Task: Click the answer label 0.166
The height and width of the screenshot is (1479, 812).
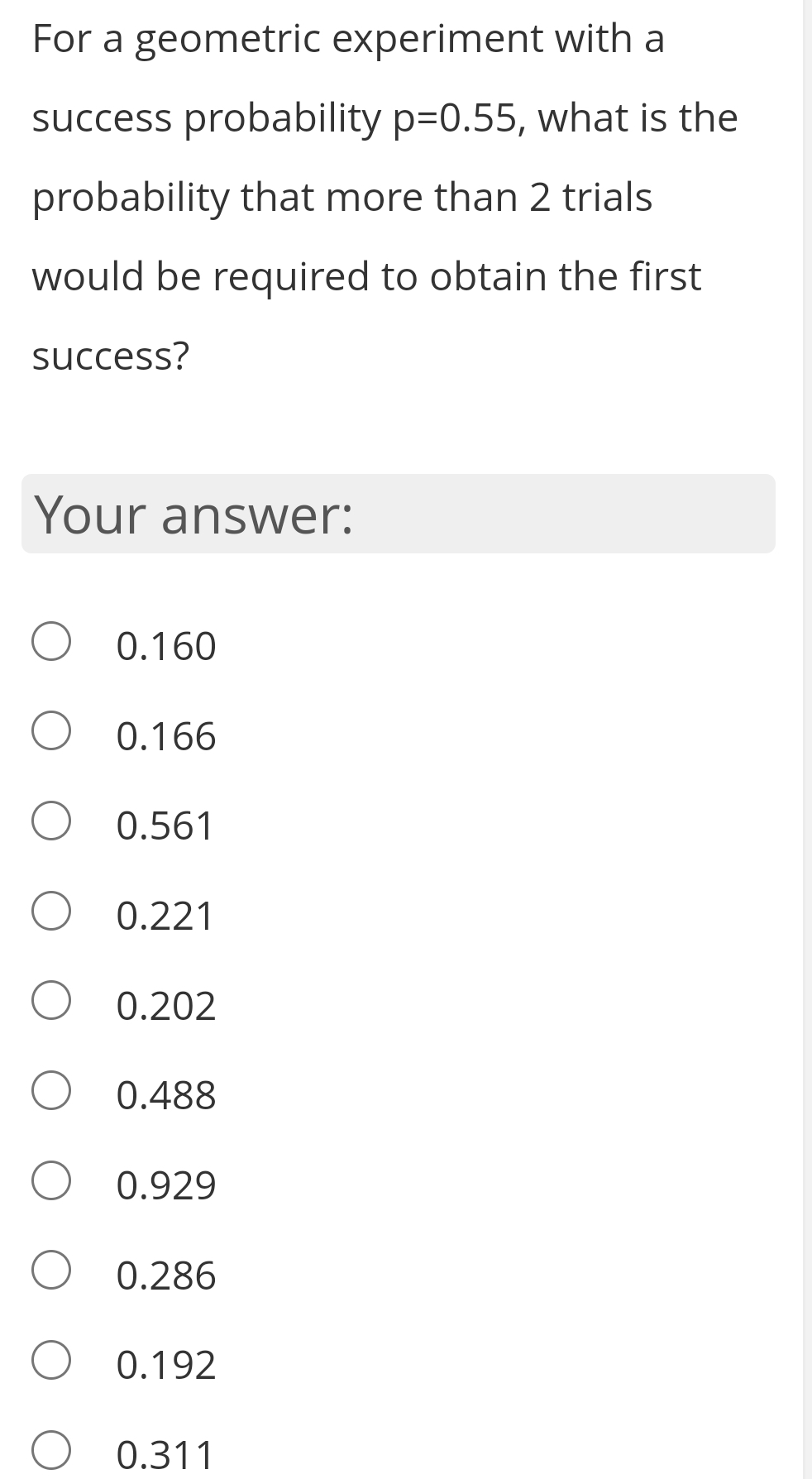Action: (165, 736)
